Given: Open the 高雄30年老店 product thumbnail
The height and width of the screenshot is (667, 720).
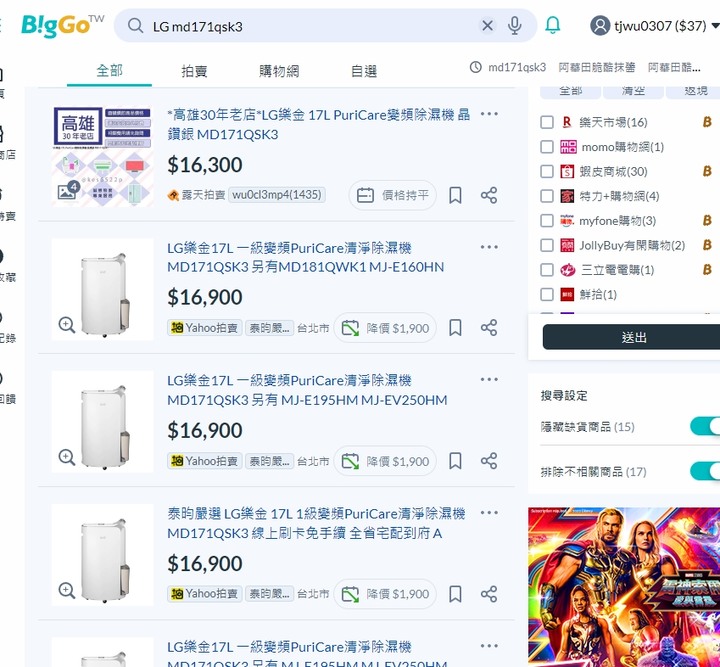Looking at the screenshot, I should tap(103, 157).
